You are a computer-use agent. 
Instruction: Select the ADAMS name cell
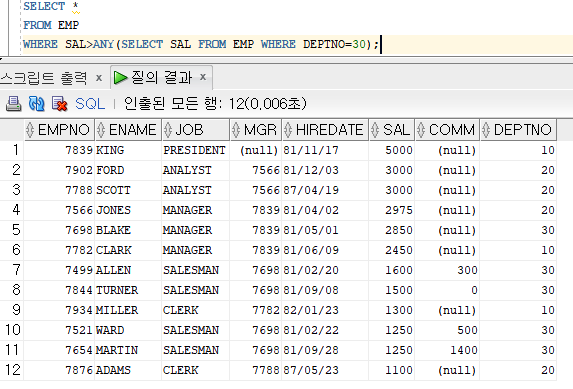coord(128,370)
